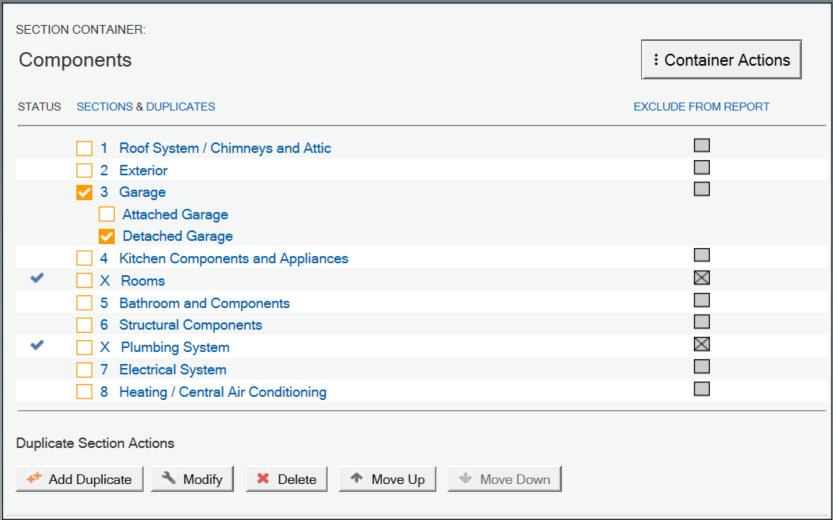The image size is (833, 520).
Task: Click the Status column header
Action: [39, 107]
